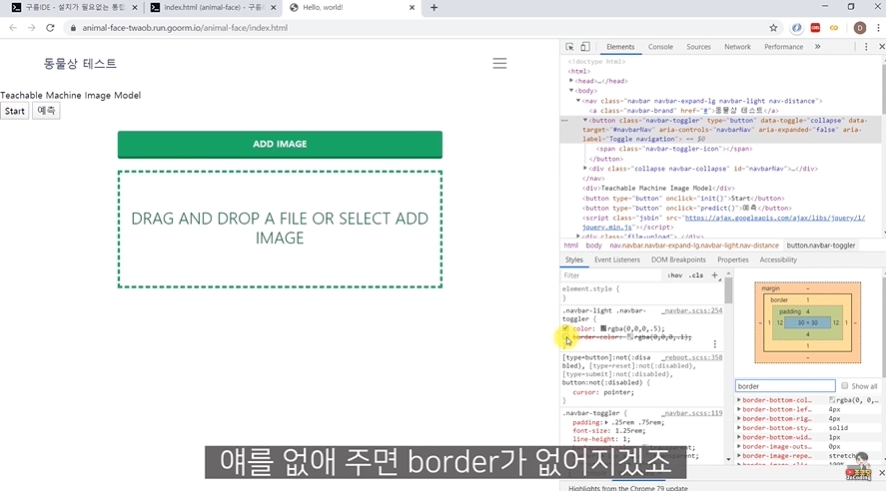Reload the current page
Image resolution: width=886 pixels, height=491 pixels.
click(x=50, y=28)
